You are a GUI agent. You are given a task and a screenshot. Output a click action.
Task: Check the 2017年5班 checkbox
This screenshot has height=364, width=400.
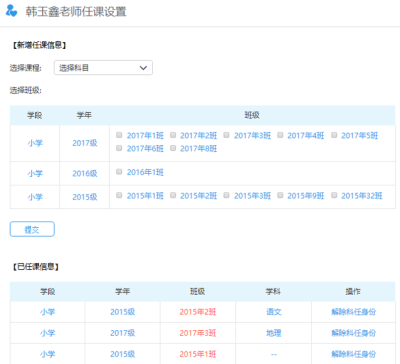point(334,135)
